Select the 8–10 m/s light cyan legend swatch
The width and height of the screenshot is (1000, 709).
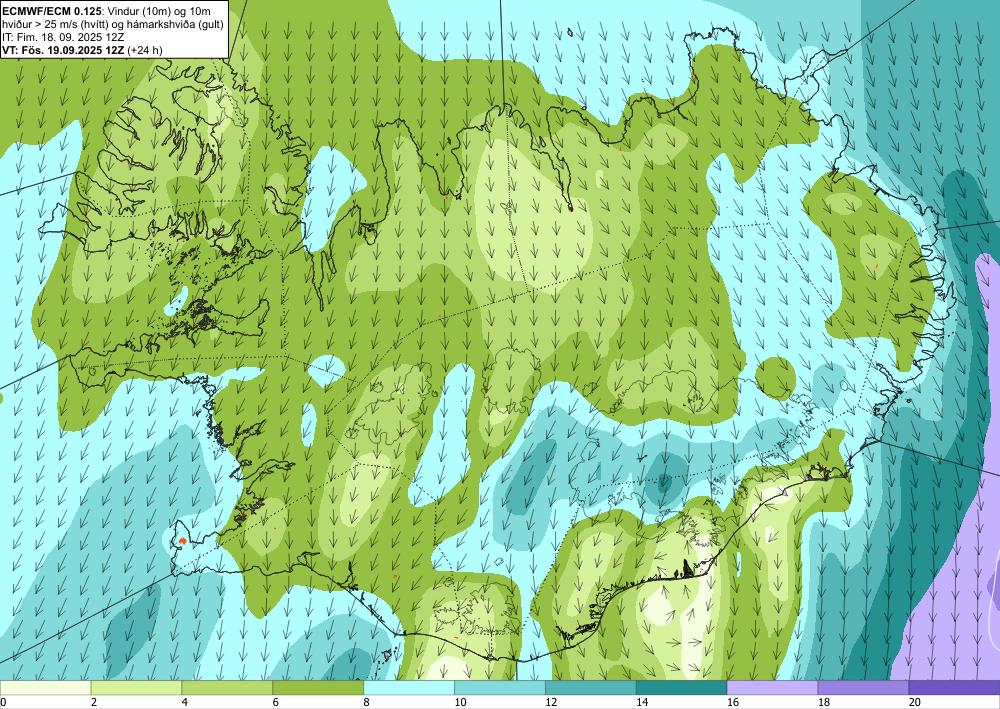[x=409, y=688]
